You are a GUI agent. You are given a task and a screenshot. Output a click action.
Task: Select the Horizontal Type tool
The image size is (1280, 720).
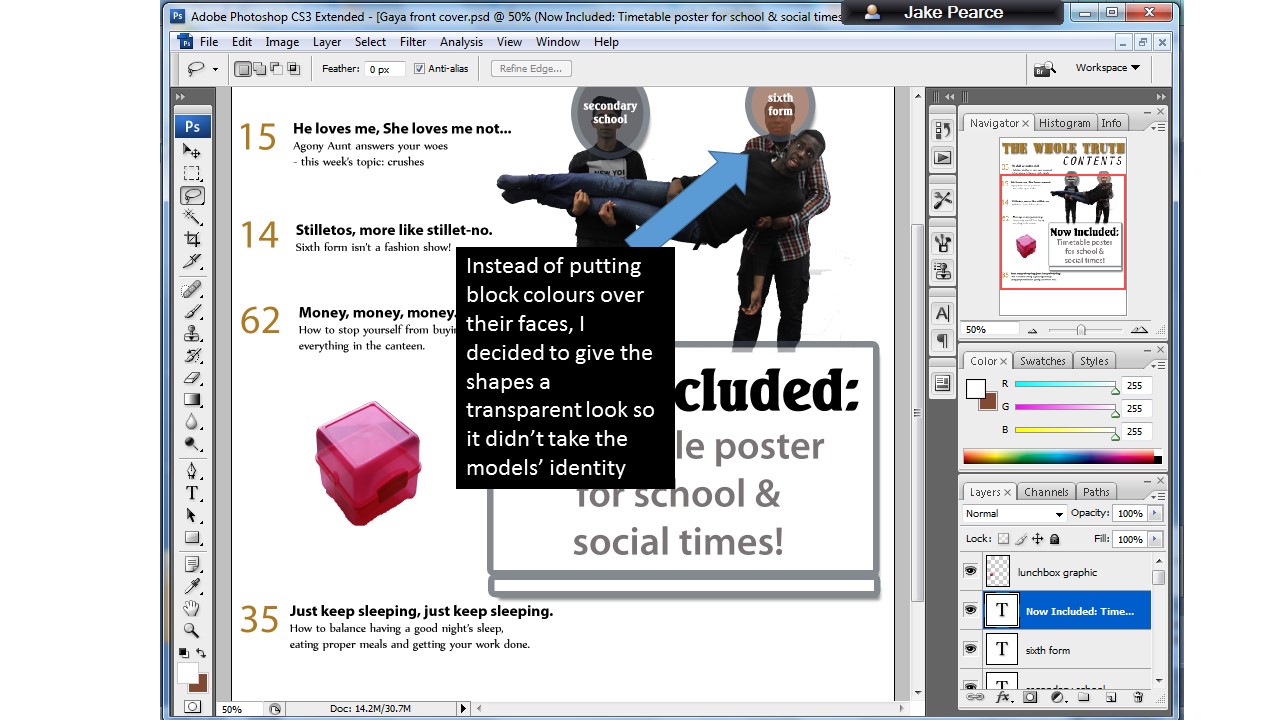point(192,493)
